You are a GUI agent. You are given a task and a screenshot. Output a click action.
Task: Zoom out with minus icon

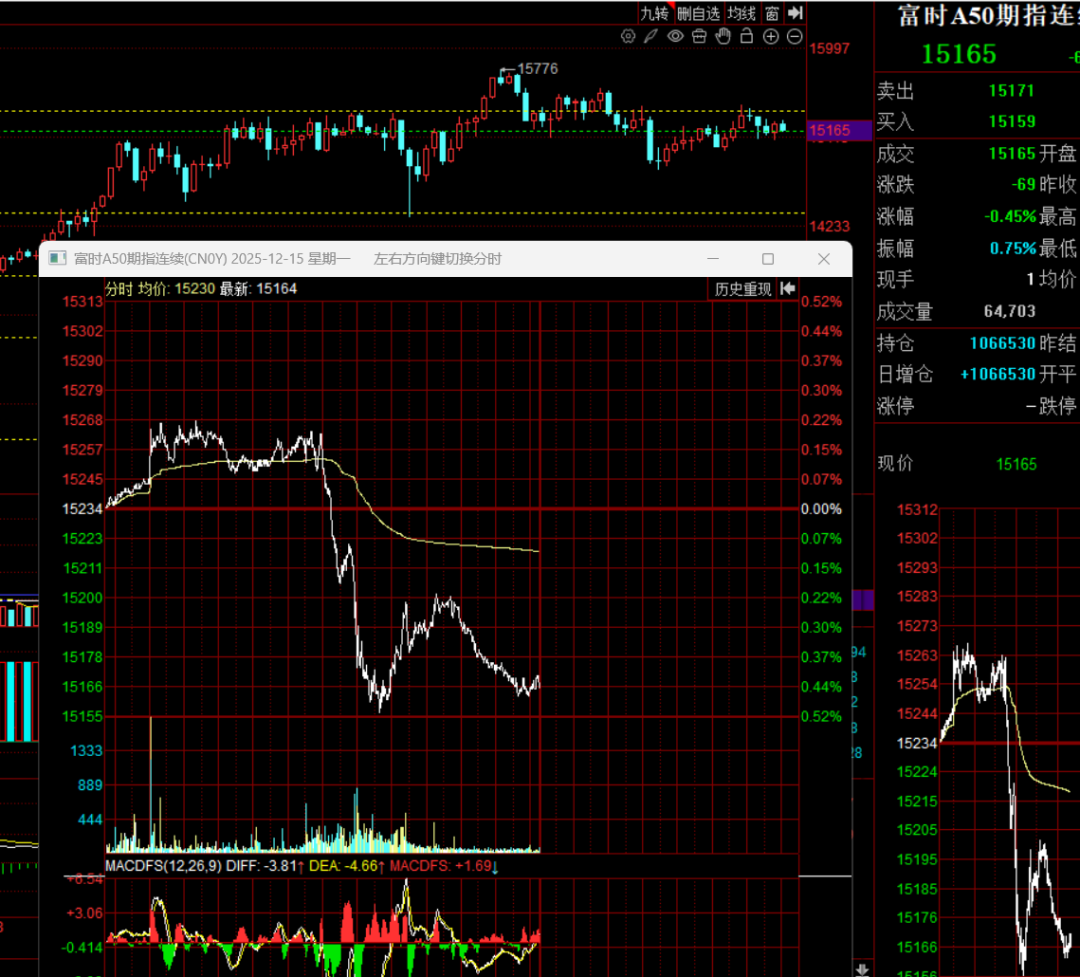pyautogui.click(x=795, y=37)
